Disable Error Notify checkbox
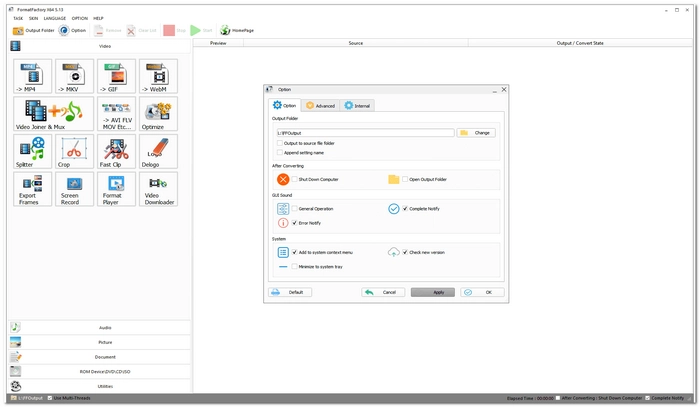The width and height of the screenshot is (700, 407). [x=295, y=223]
